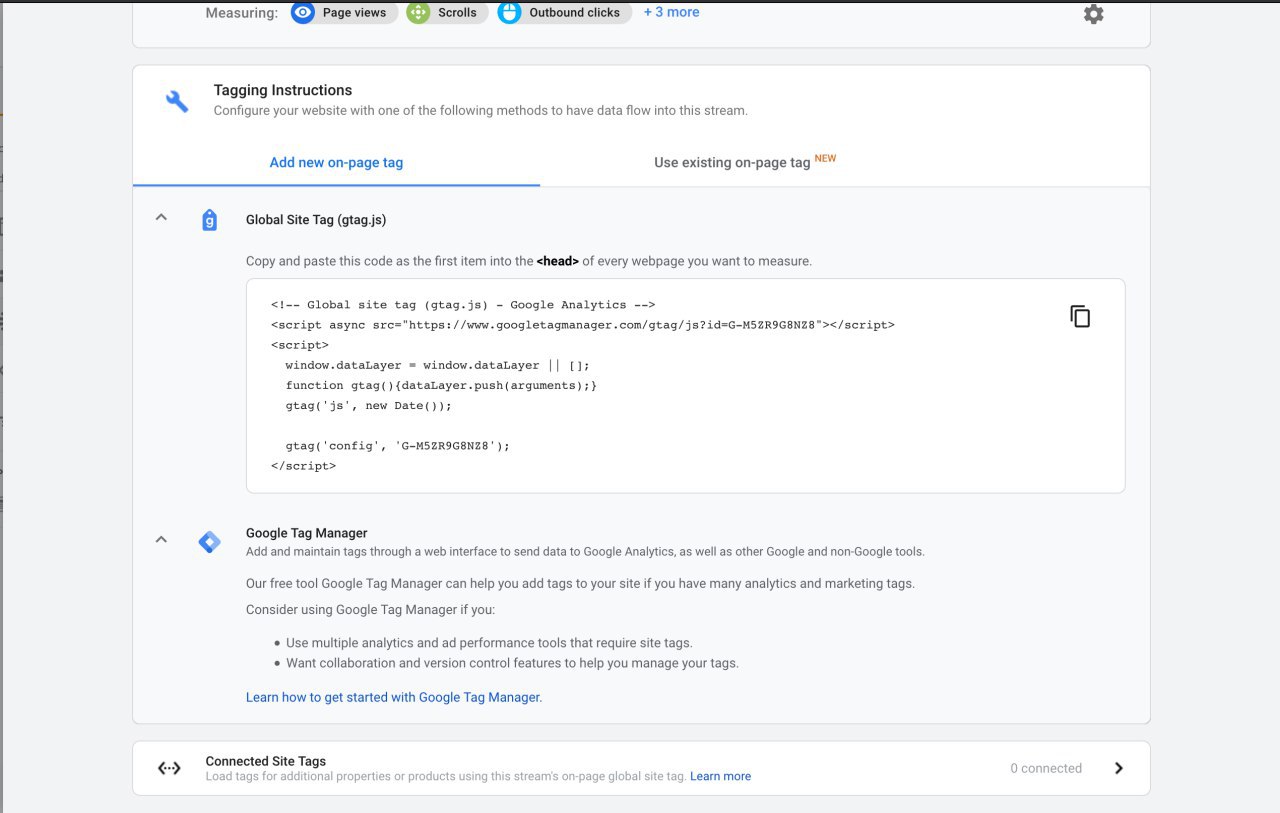Click the window.dataLayer code line
Screen dimensions: 1280x813
tap(437, 365)
